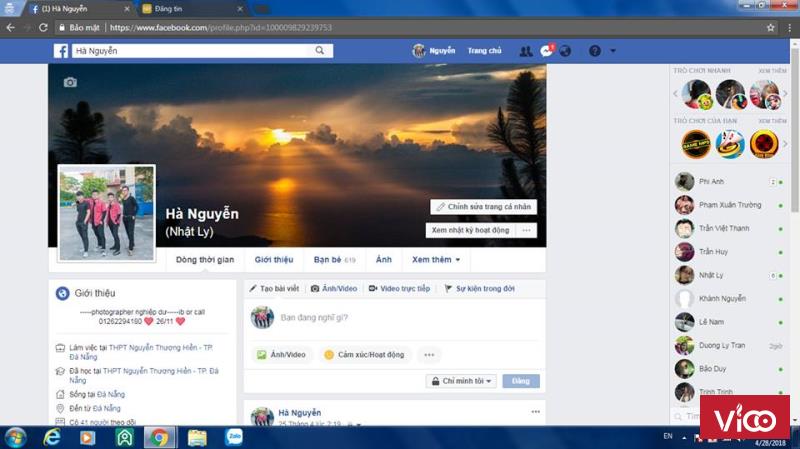
Task: Go to Trang chủ link
Action: pyautogui.click(x=484, y=51)
